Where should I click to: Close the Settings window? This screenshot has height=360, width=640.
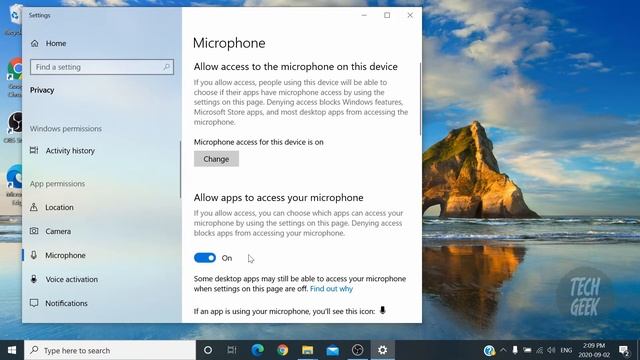tap(410, 15)
